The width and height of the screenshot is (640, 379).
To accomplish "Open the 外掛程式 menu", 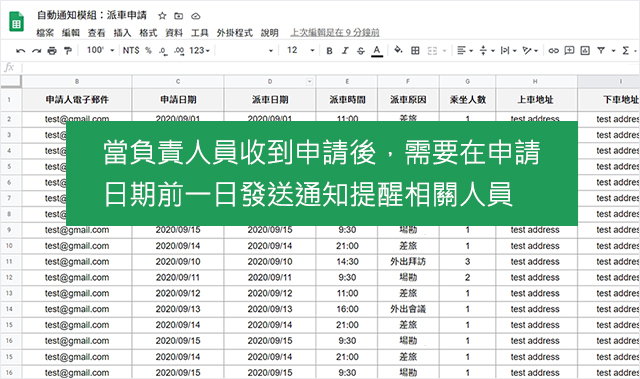I will (x=235, y=33).
